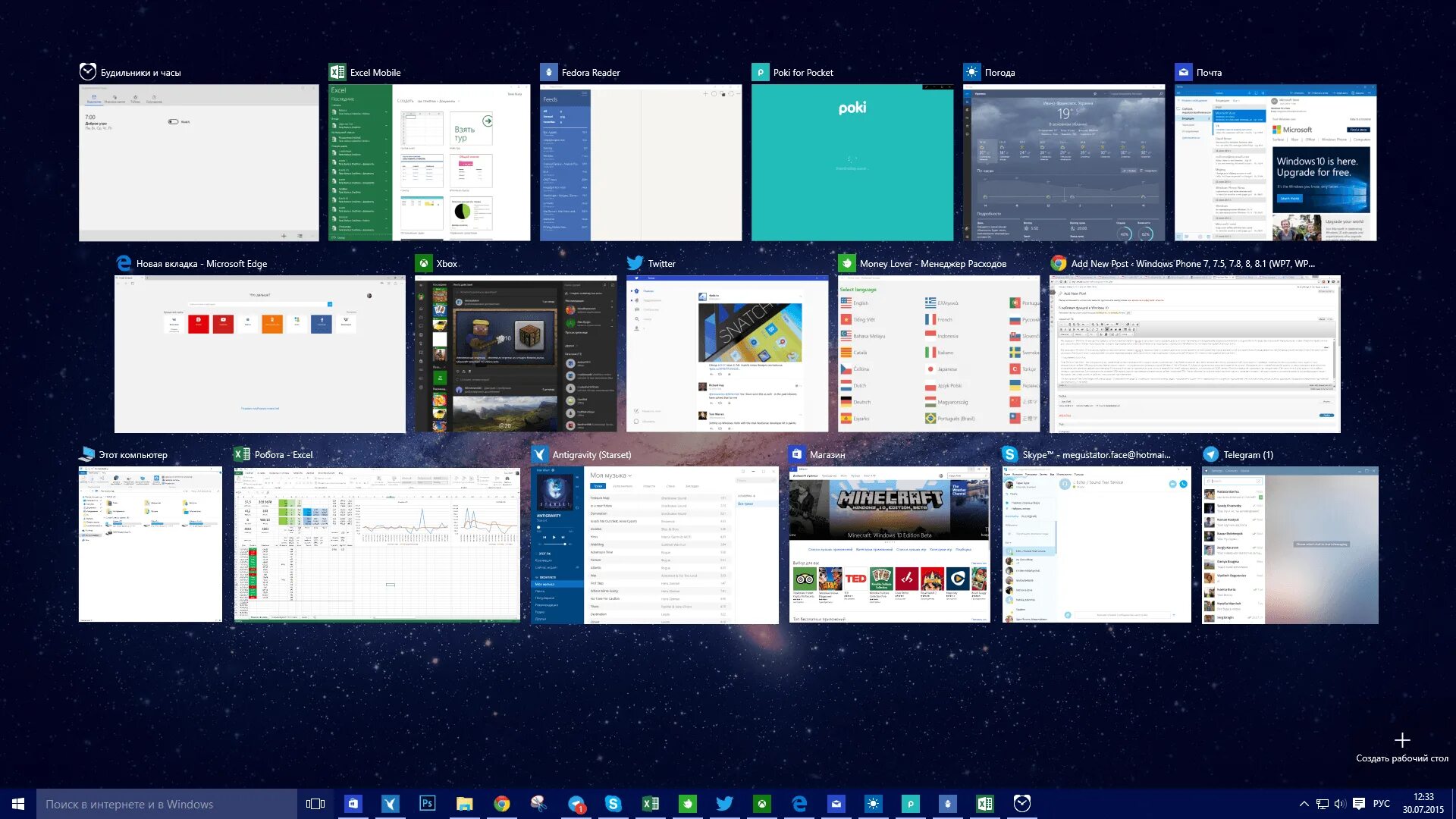The height and width of the screenshot is (819, 1456).
Task: Toggle Task View button on taskbar
Action: 315,804
